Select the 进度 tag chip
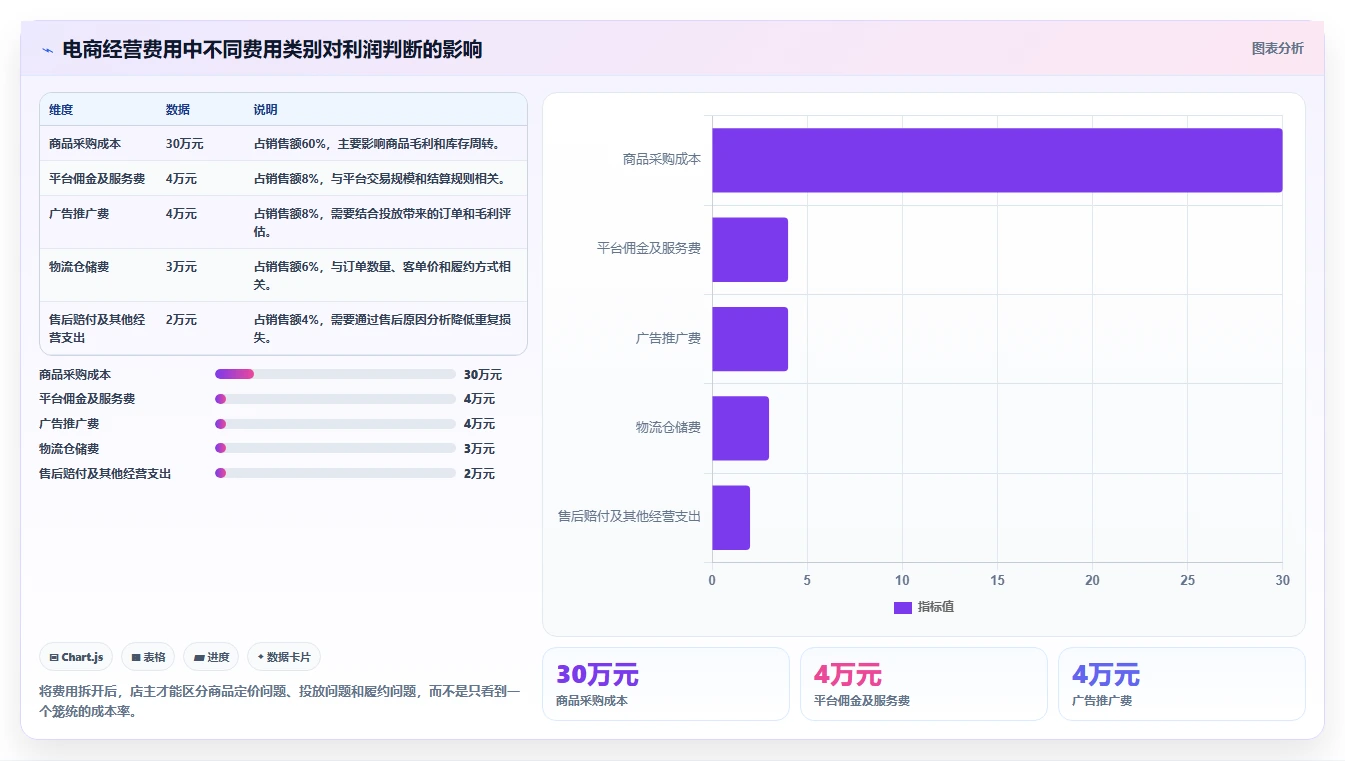The image size is (1345, 761). point(211,657)
